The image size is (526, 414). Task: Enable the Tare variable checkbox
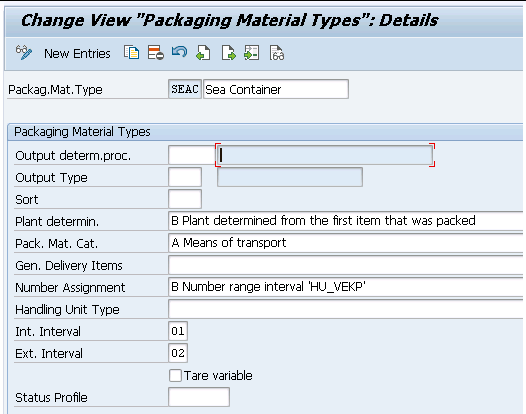coord(175,375)
